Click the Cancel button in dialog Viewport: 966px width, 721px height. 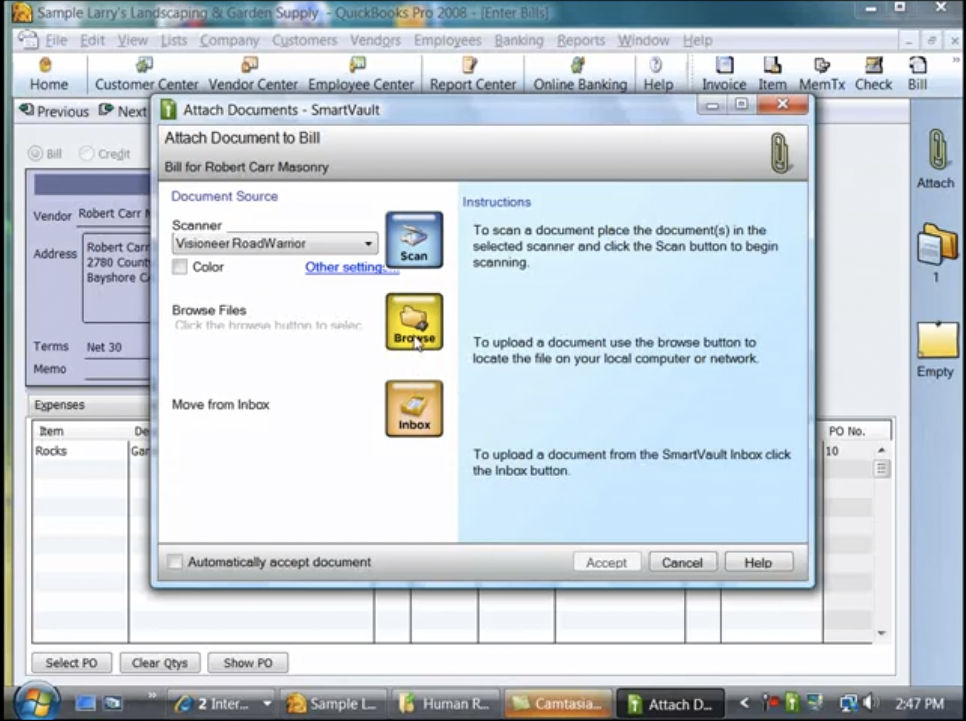(682, 562)
